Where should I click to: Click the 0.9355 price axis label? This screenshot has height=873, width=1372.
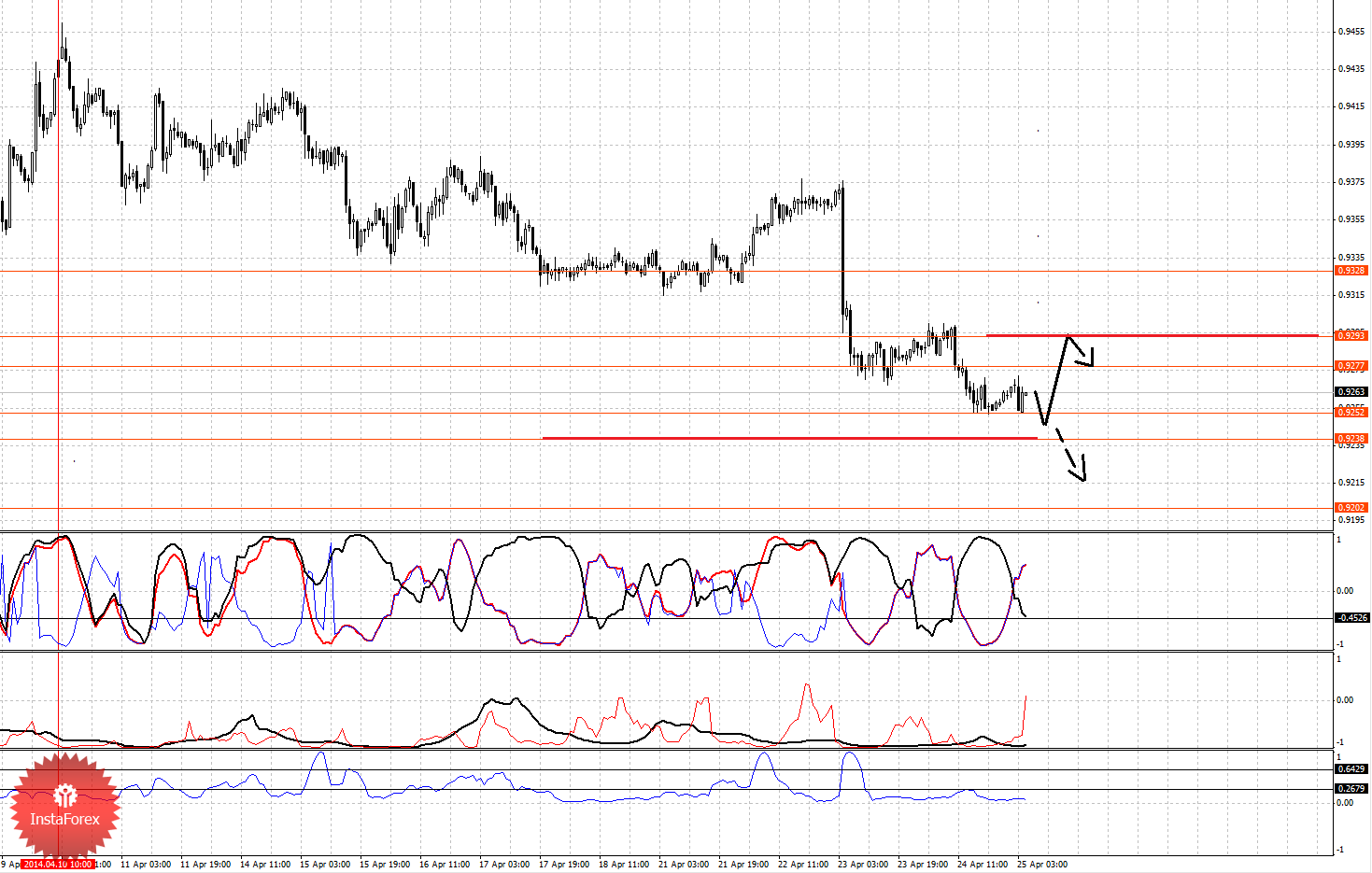(1351, 219)
